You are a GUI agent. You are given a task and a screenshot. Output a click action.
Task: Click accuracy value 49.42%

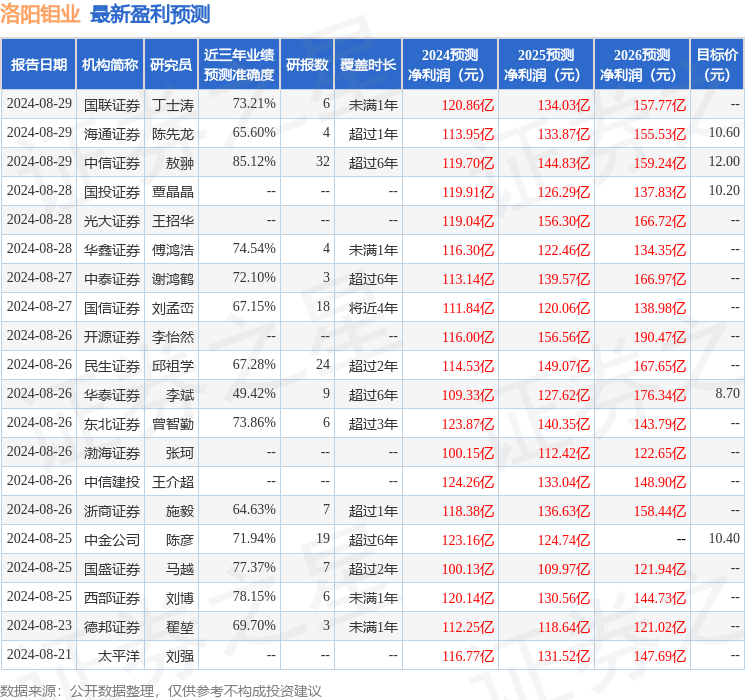point(254,393)
